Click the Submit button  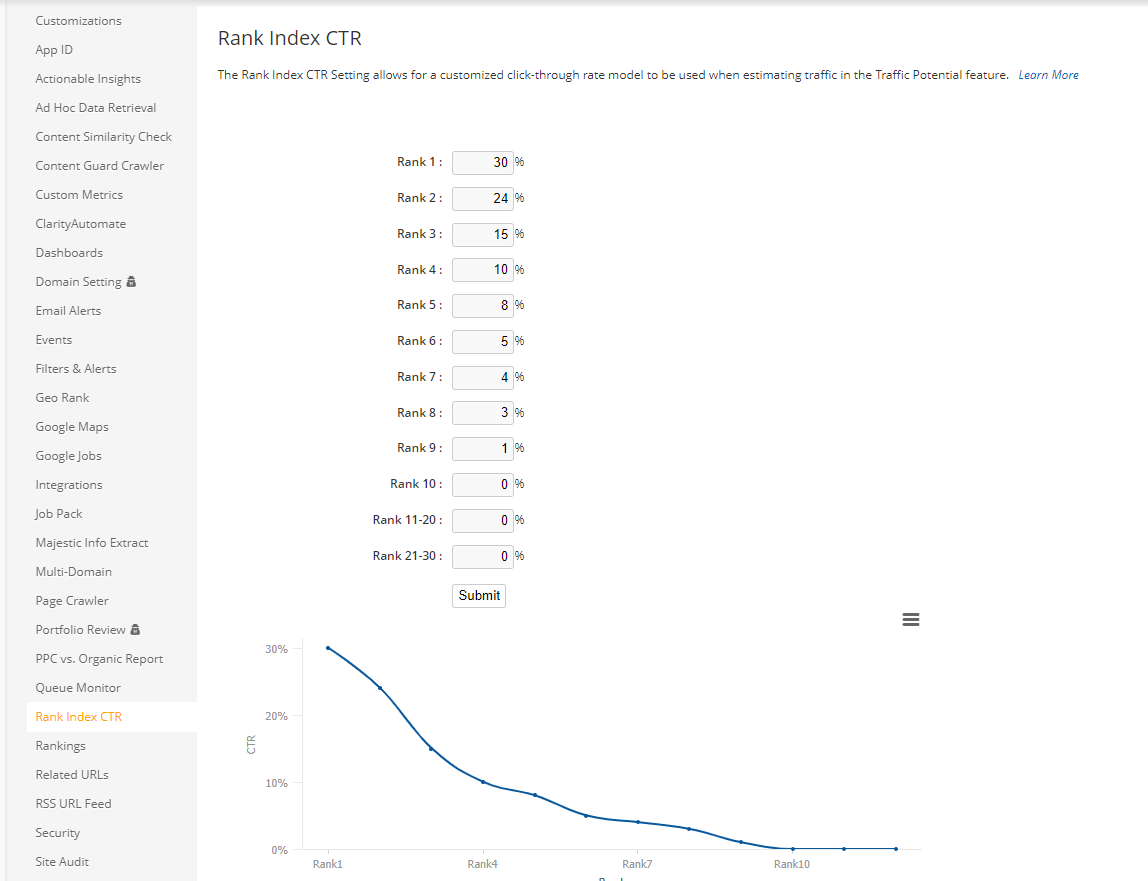pyautogui.click(x=479, y=596)
